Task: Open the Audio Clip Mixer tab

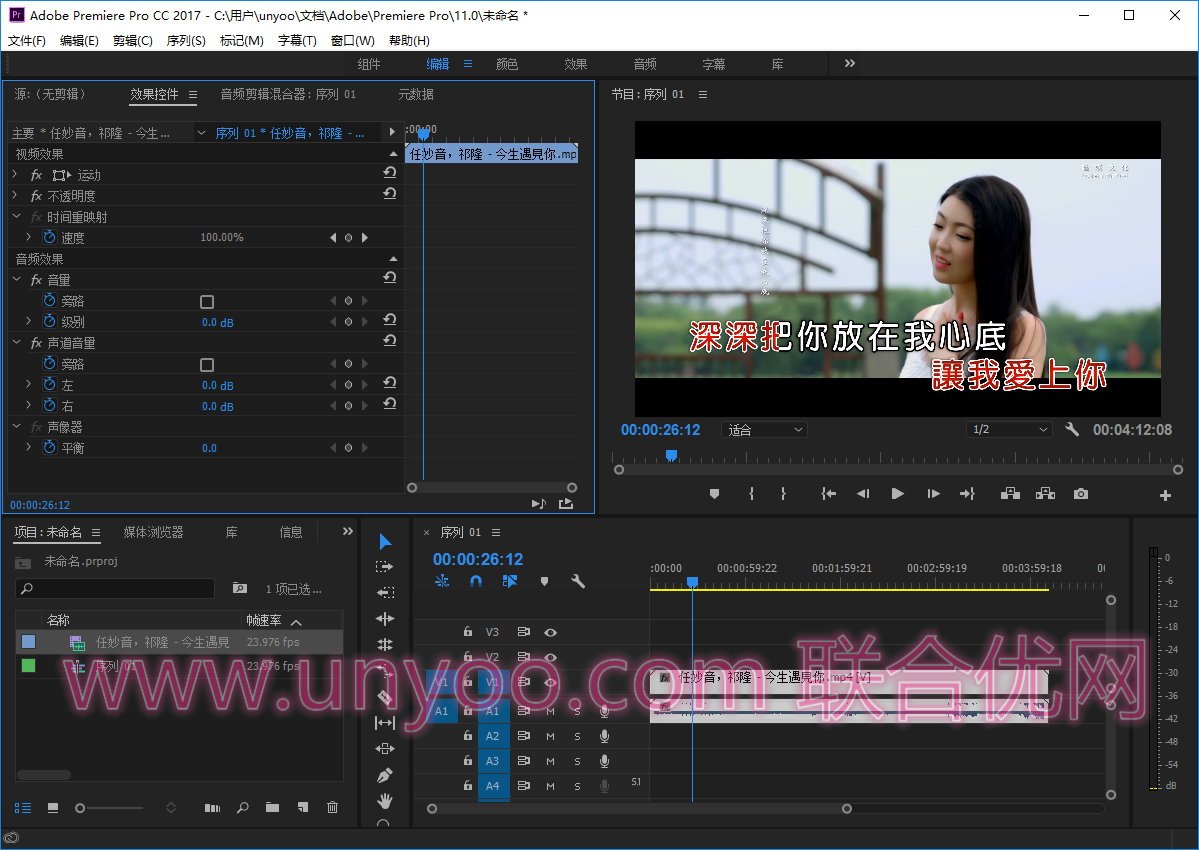Action: 288,94
